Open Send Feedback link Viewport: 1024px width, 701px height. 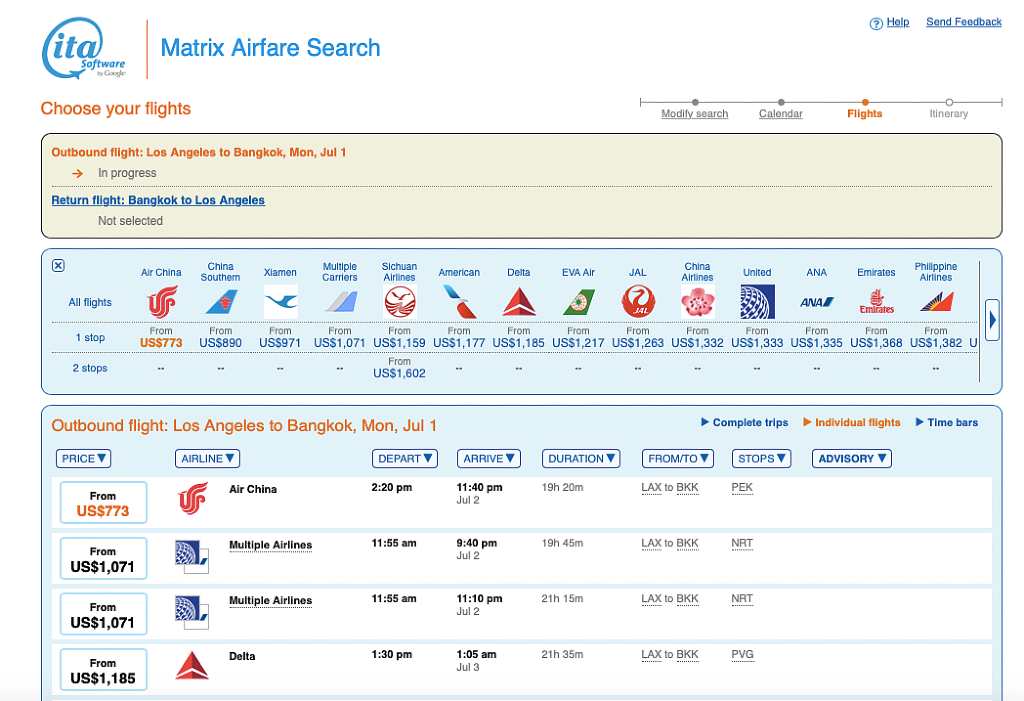pyautogui.click(x=964, y=22)
